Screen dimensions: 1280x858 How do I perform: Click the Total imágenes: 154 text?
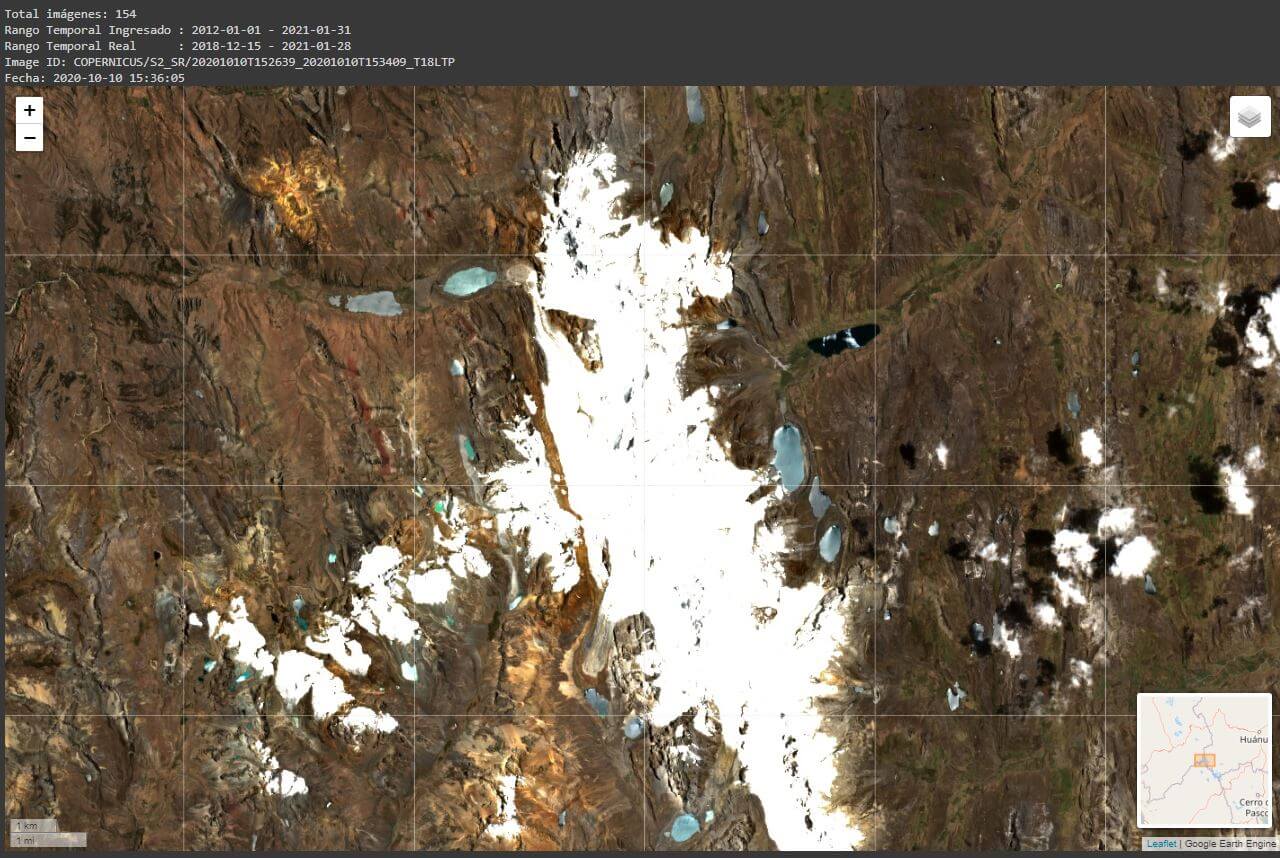pyautogui.click(x=70, y=14)
